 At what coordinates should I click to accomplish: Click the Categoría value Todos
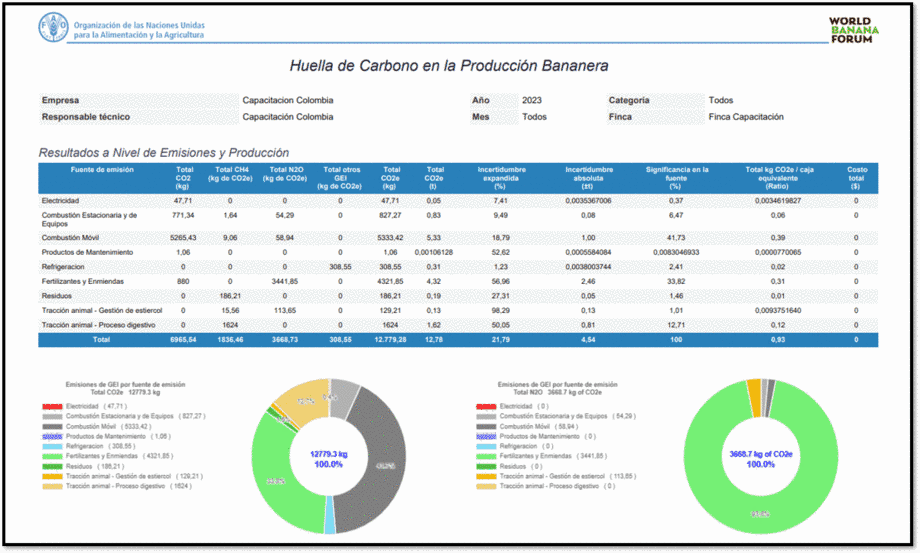click(x=720, y=100)
